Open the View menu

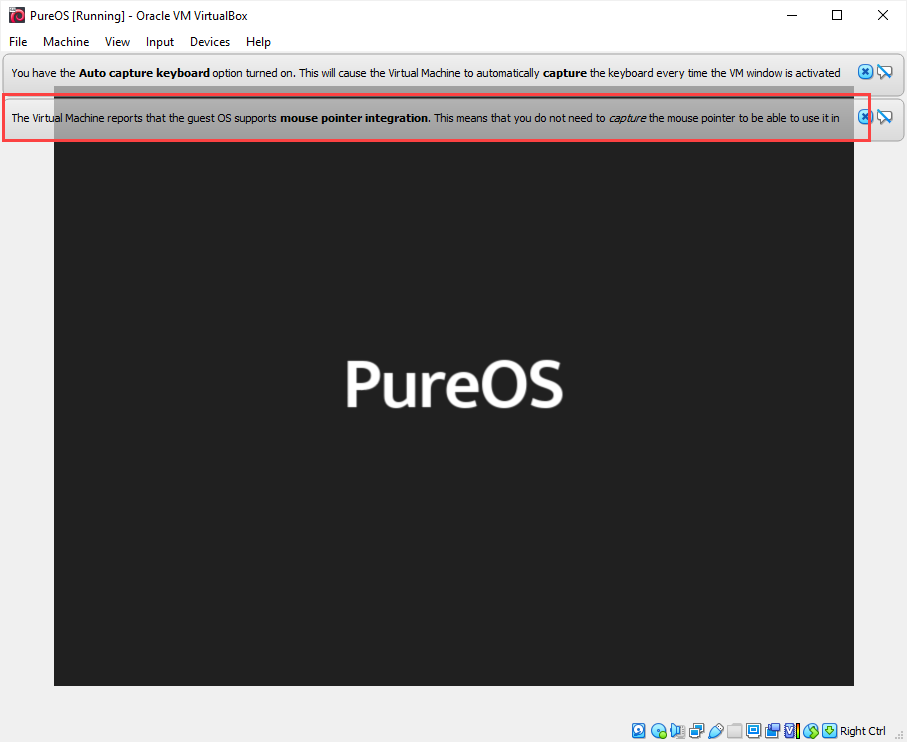click(117, 42)
